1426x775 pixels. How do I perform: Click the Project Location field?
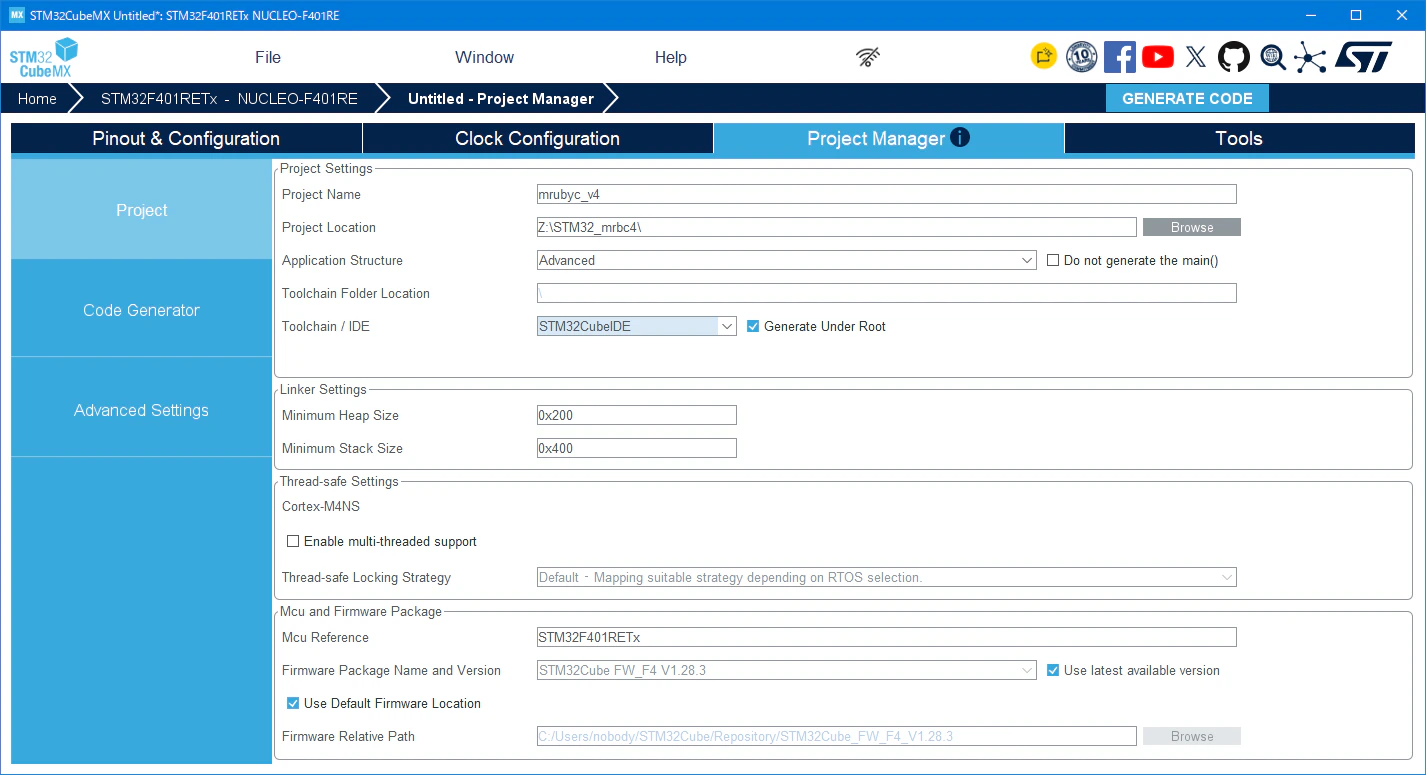[837, 227]
